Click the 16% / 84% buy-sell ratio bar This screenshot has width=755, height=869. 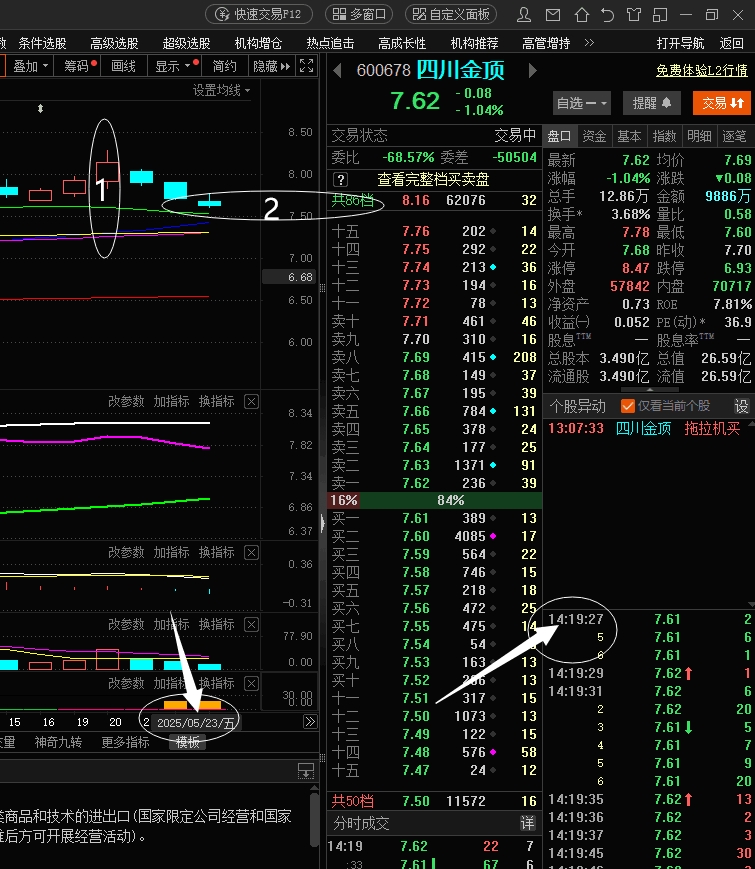click(435, 500)
